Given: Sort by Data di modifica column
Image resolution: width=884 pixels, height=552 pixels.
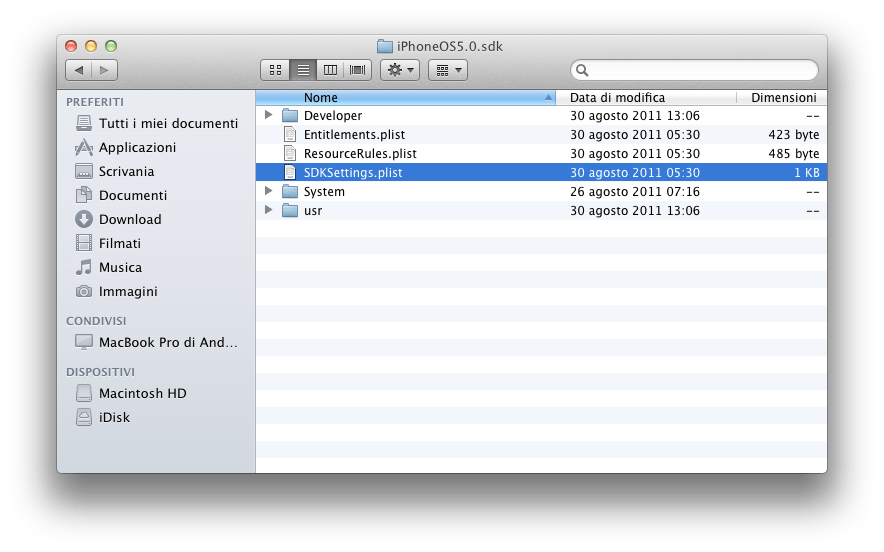Looking at the screenshot, I should pyautogui.click(x=646, y=98).
